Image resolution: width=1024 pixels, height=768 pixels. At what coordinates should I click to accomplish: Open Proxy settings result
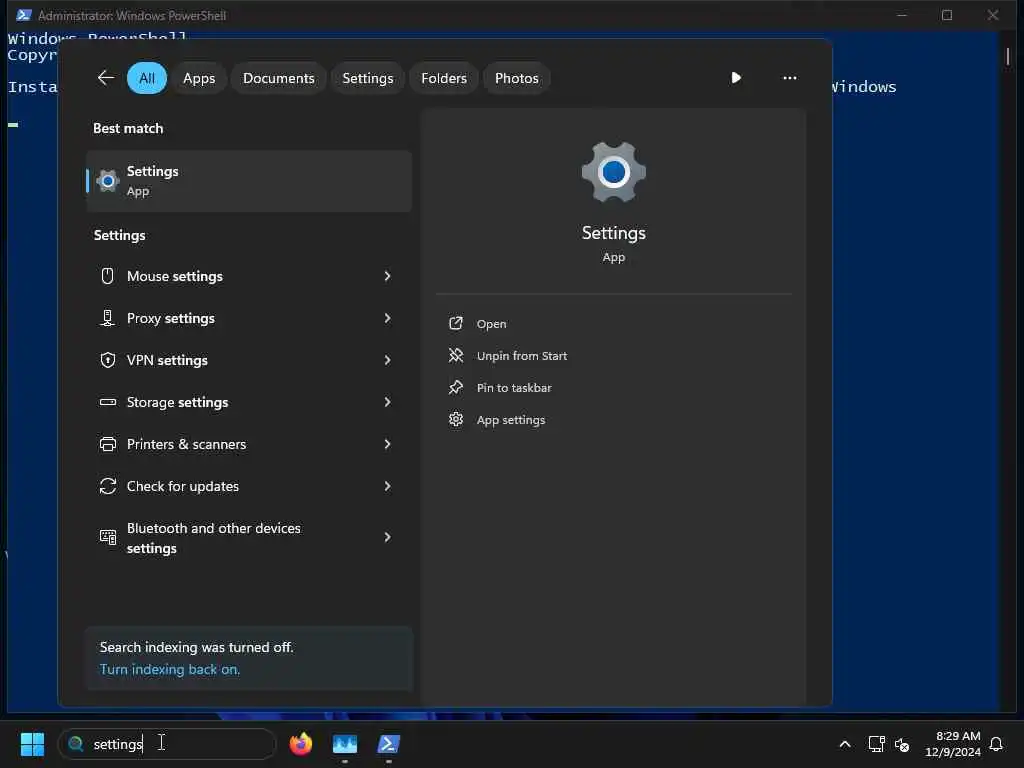click(249, 318)
